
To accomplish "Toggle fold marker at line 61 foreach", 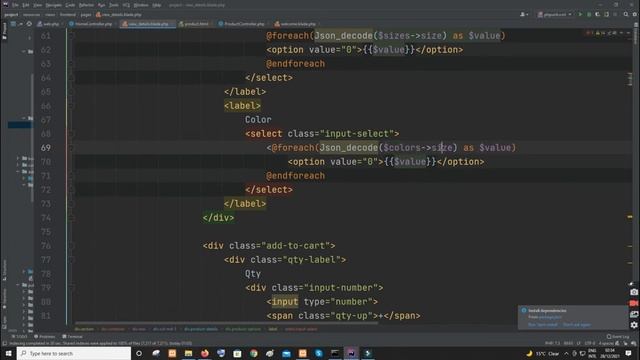I will point(71,36).
